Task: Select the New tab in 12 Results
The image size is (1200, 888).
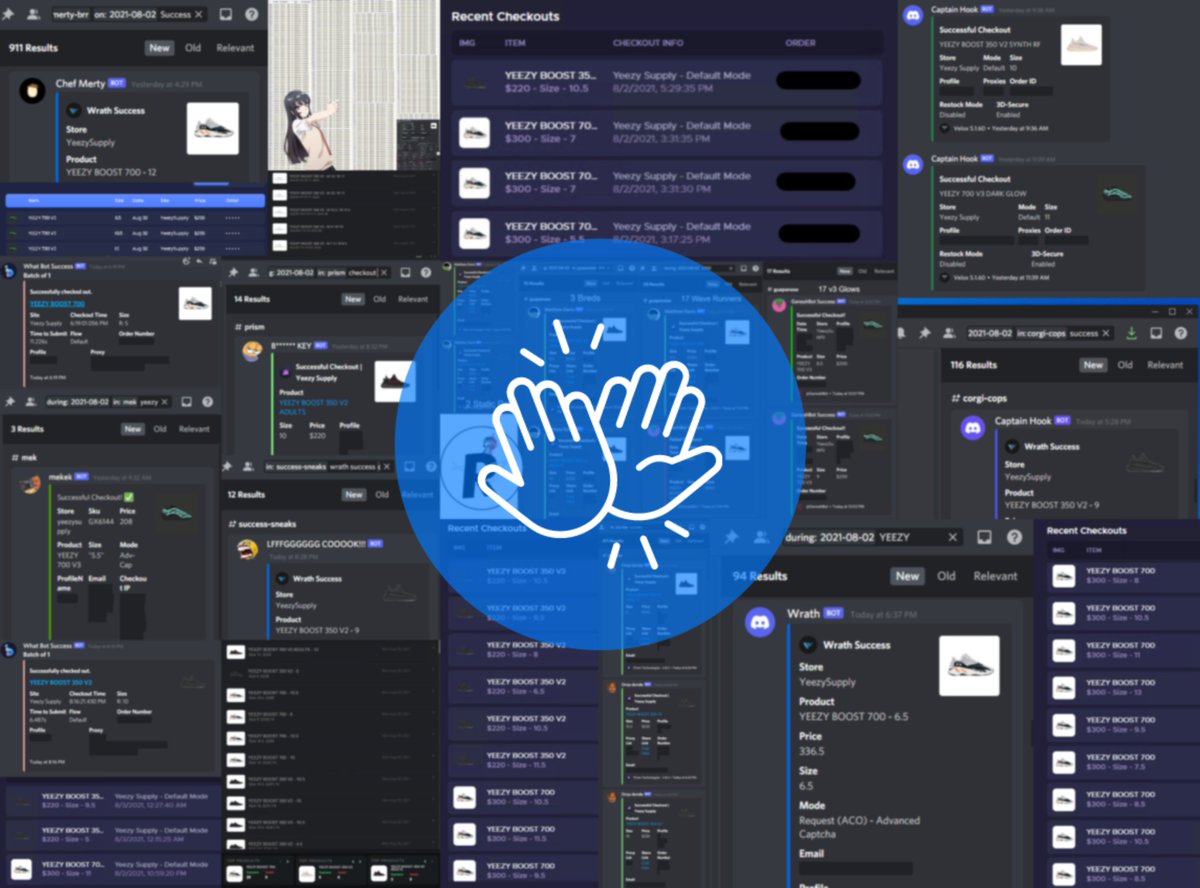Action: [353, 494]
